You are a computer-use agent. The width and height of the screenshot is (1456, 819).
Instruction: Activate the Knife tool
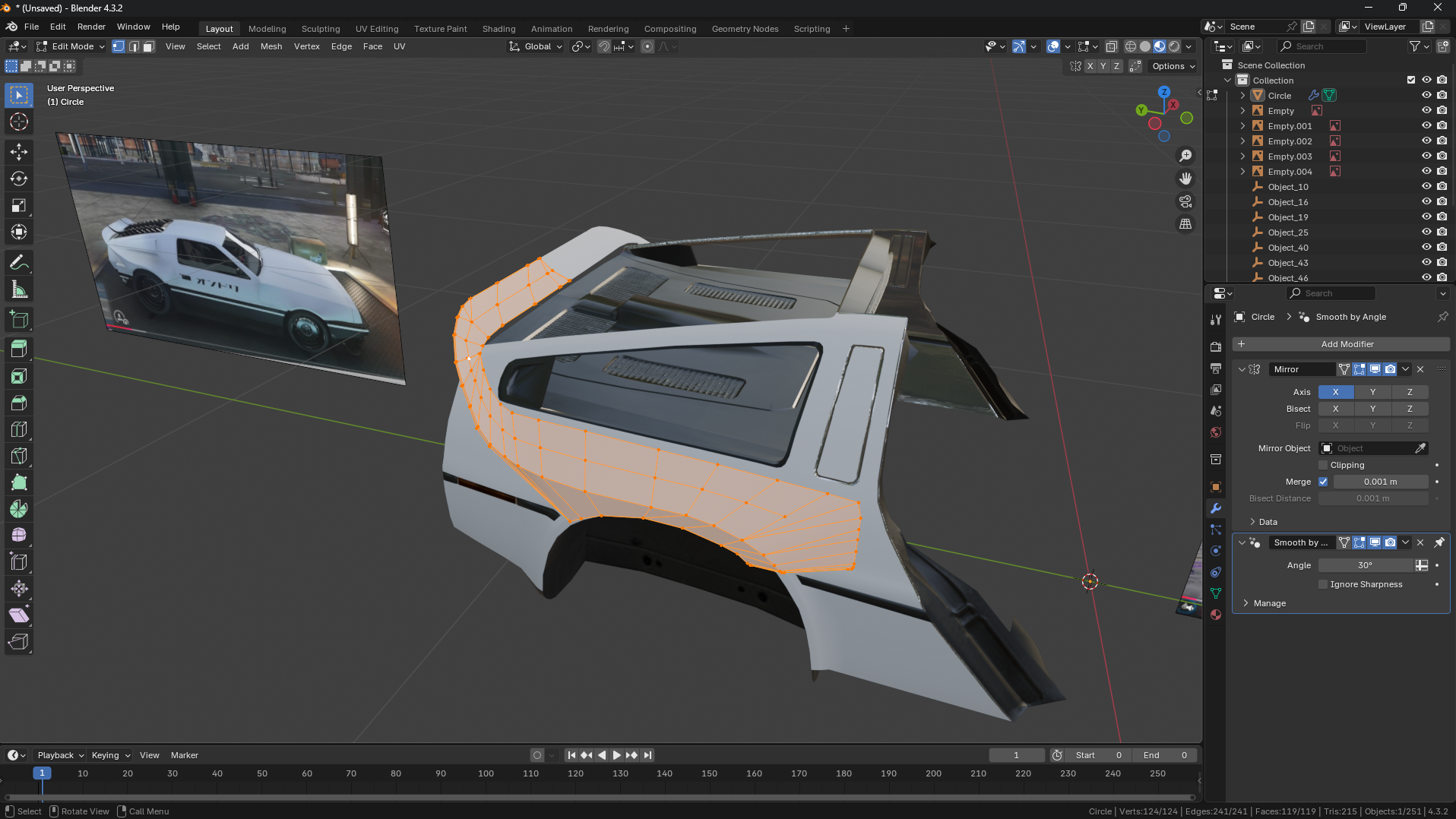[x=19, y=456]
